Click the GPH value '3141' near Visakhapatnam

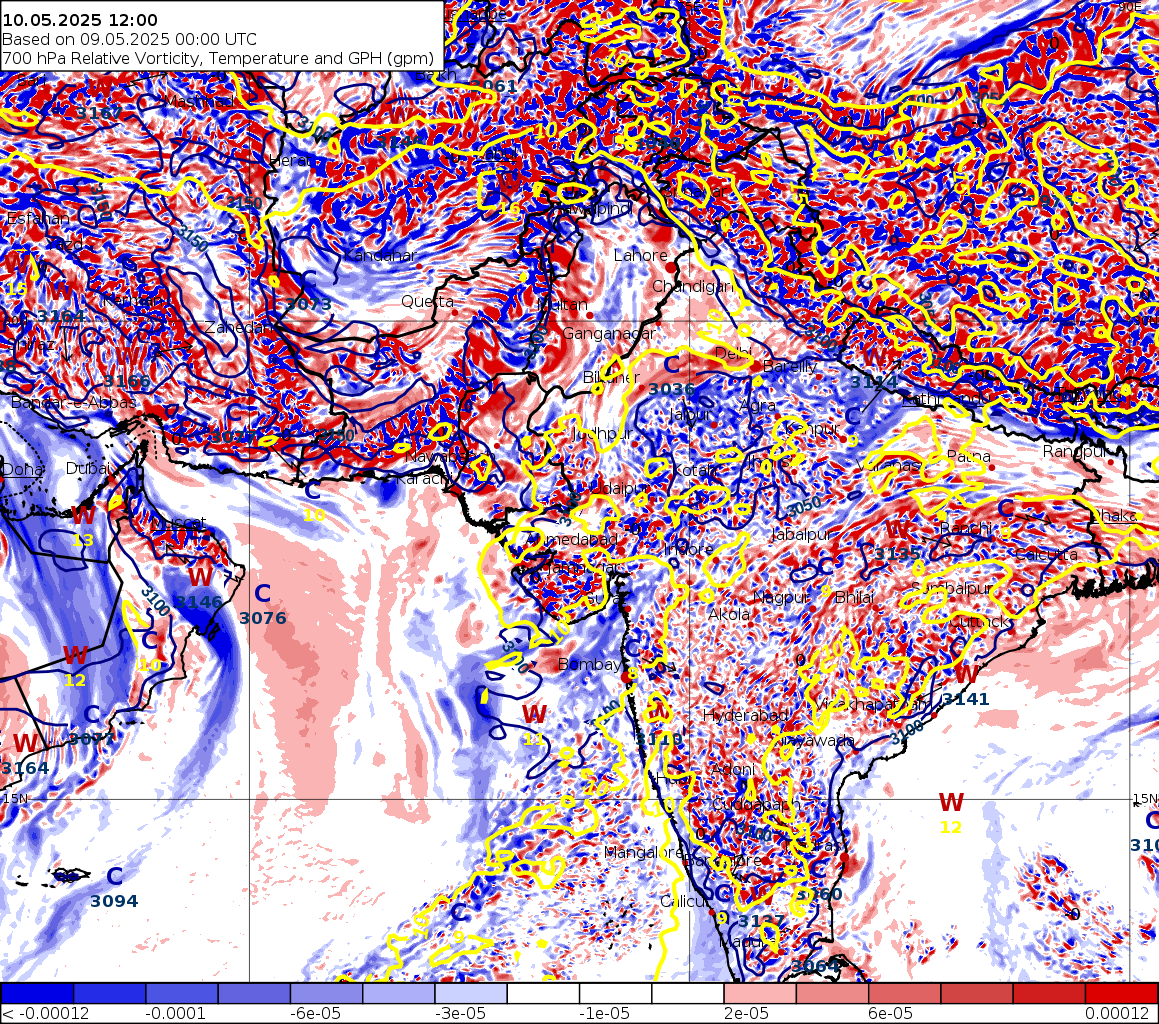point(965,699)
